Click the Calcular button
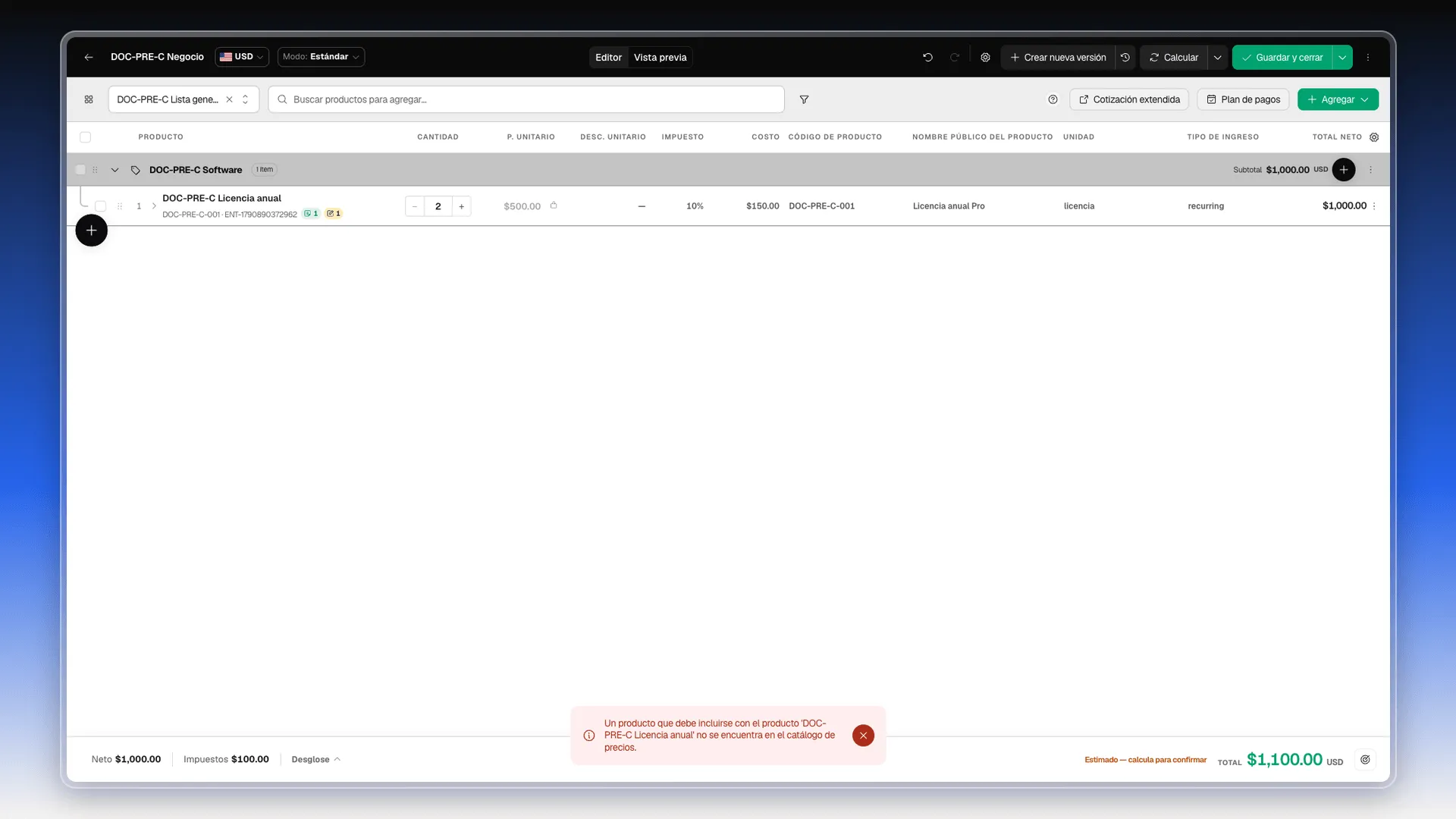The image size is (1456, 819). (x=1174, y=57)
